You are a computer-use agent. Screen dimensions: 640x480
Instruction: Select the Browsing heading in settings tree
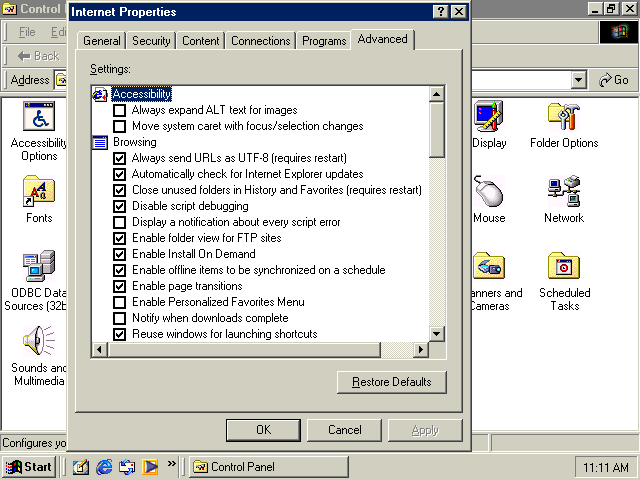[x=135, y=142]
